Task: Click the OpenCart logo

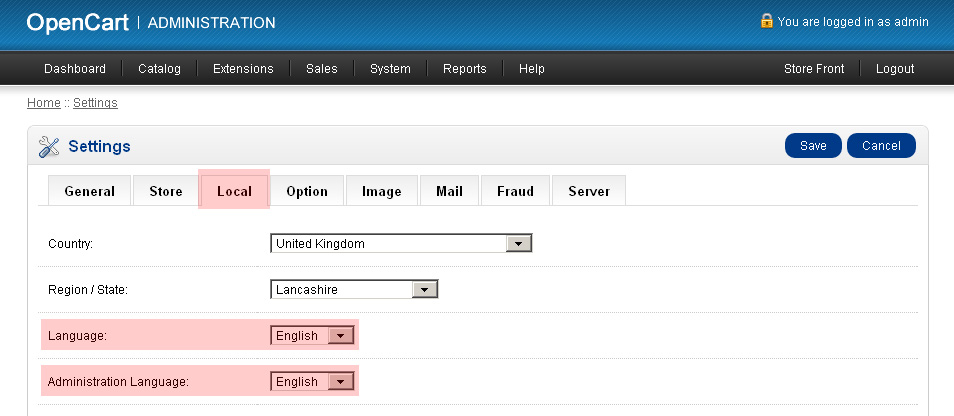Action: click(x=78, y=22)
